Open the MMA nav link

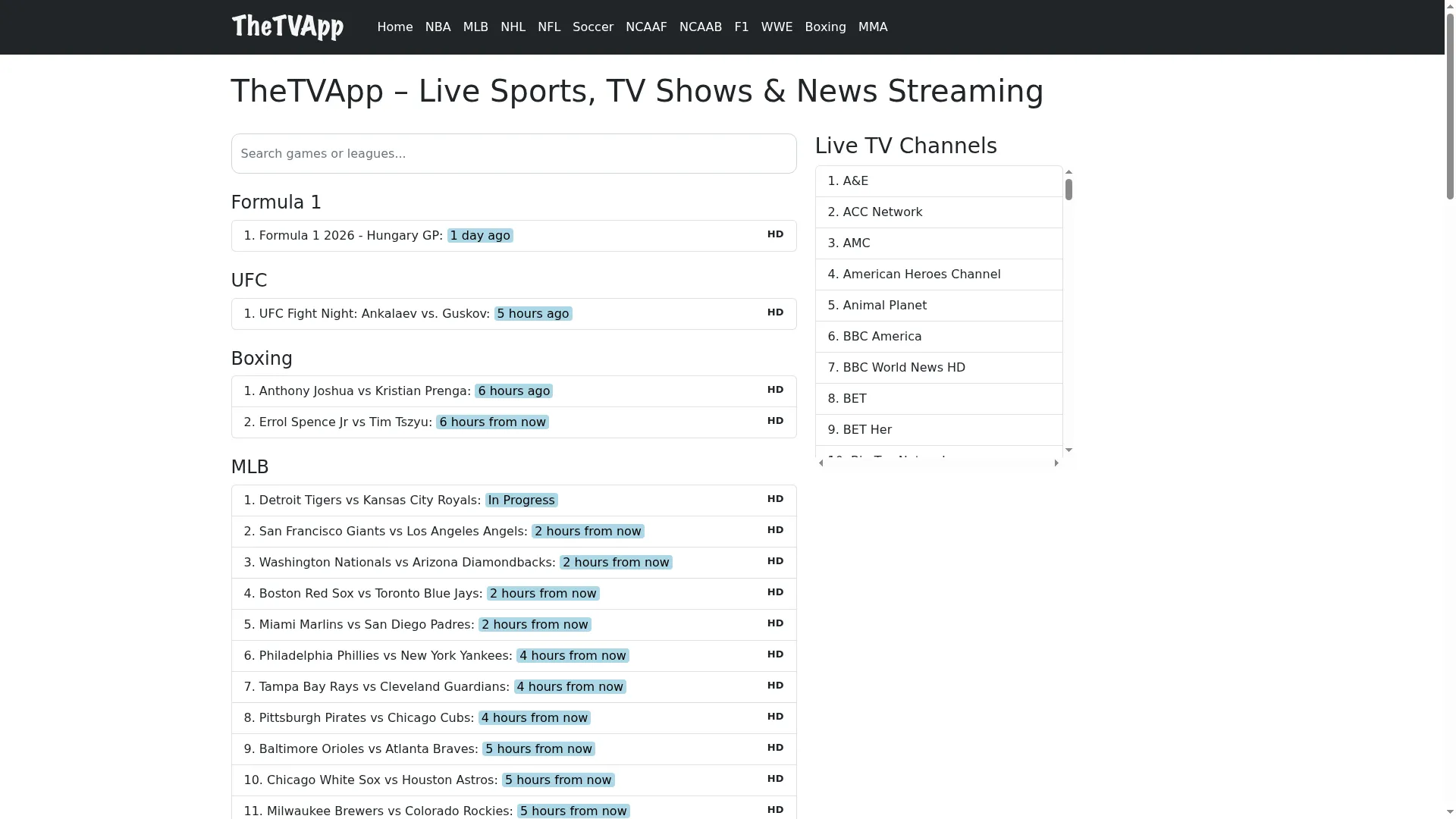(872, 27)
